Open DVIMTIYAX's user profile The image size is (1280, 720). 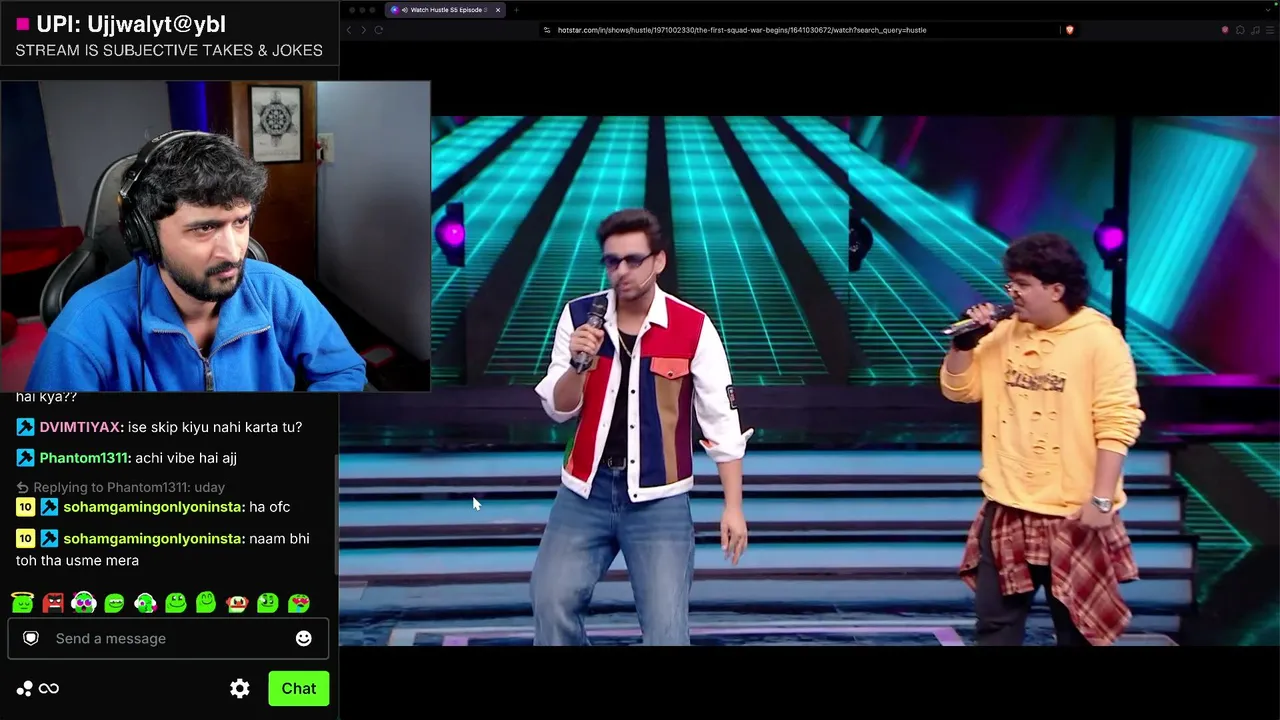tap(81, 427)
